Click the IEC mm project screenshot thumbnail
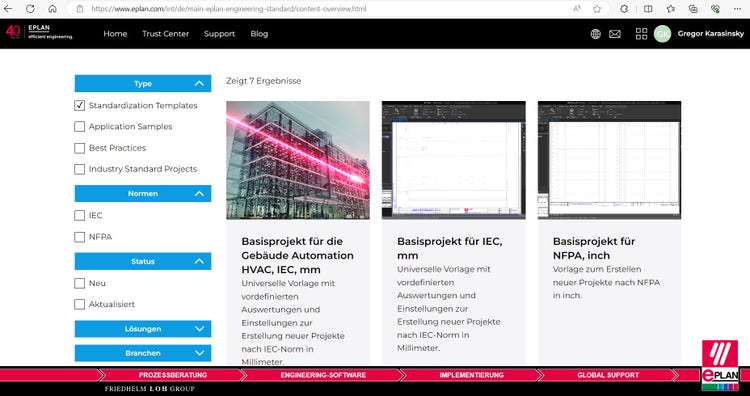 [453, 160]
